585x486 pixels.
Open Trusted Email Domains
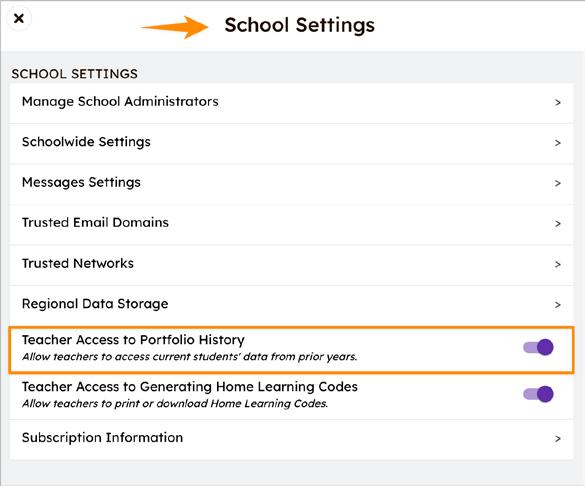[291, 223]
